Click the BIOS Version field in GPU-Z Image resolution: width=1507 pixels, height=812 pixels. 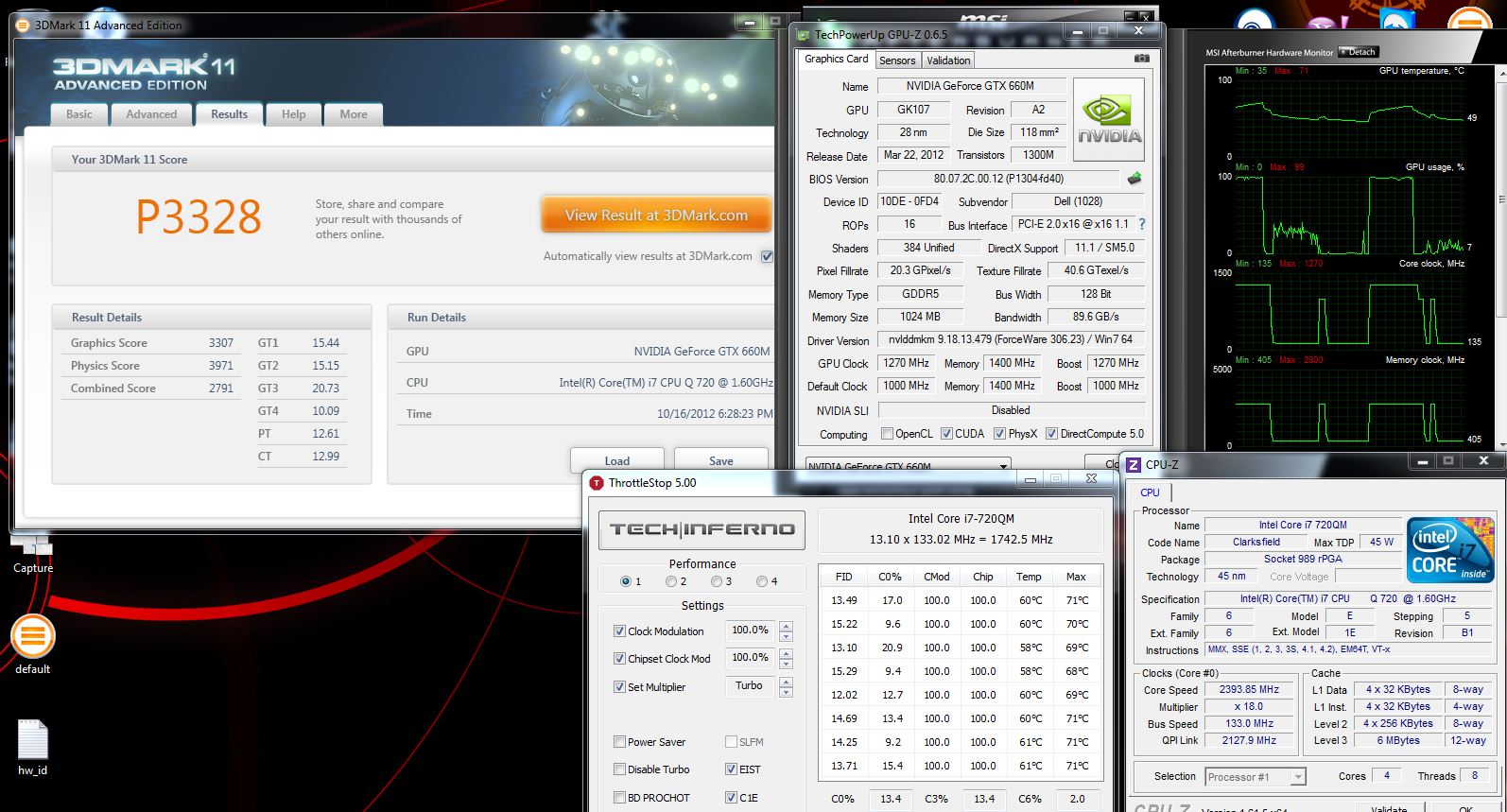[x=1000, y=178]
